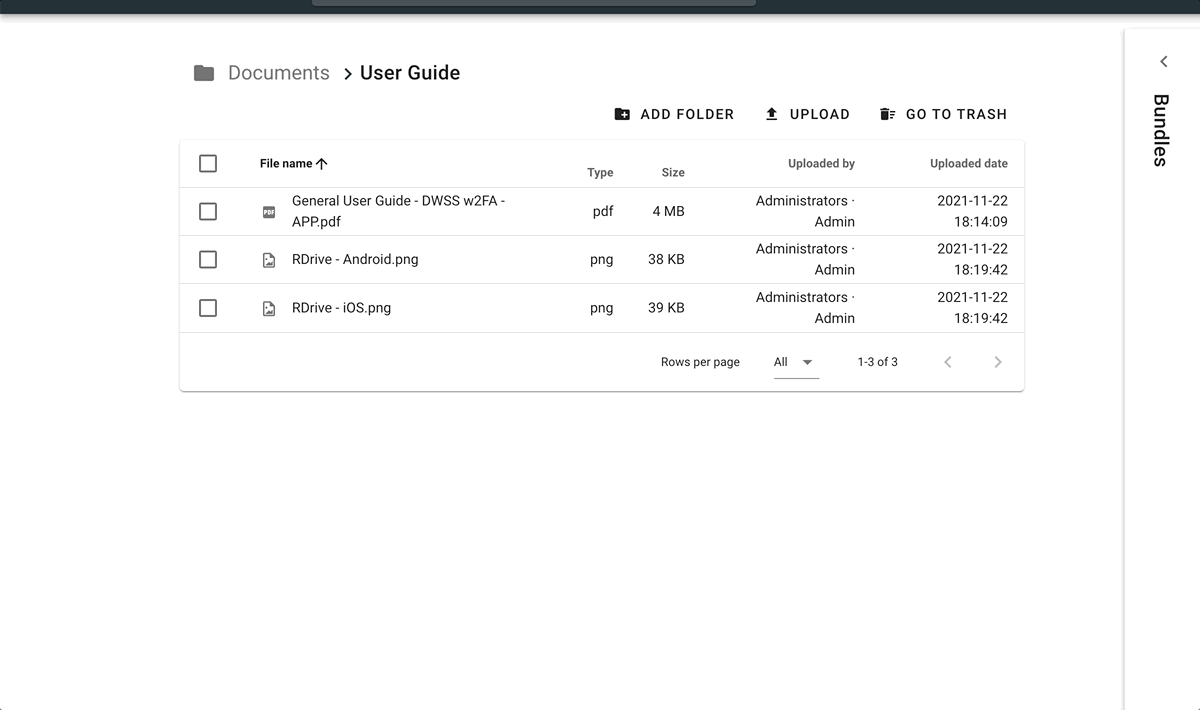The width and height of the screenshot is (1200, 710).
Task: Open RDrive - Android.png
Action: click(x=354, y=259)
